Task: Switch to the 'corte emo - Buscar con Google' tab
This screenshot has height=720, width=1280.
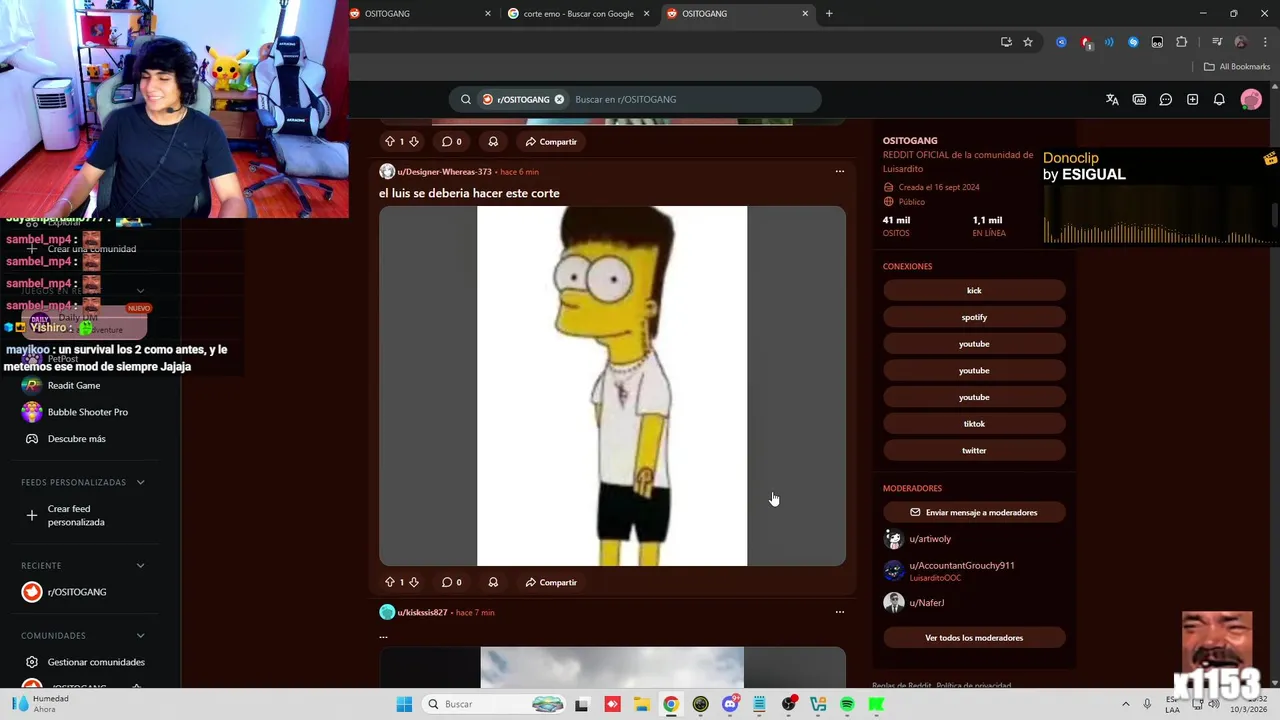Action: click(x=578, y=14)
